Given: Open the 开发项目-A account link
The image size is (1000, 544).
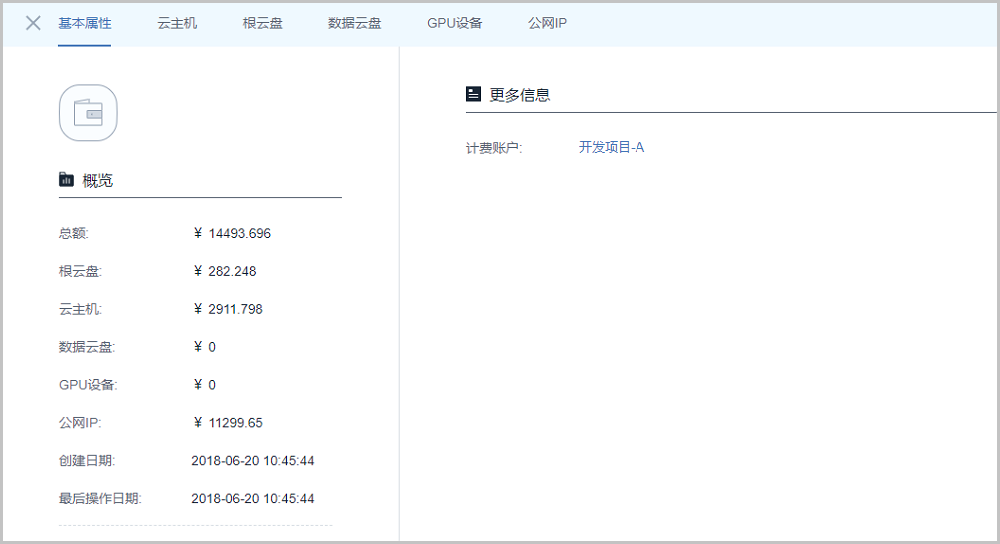Looking at the screenshot, I should pos(611,147).
